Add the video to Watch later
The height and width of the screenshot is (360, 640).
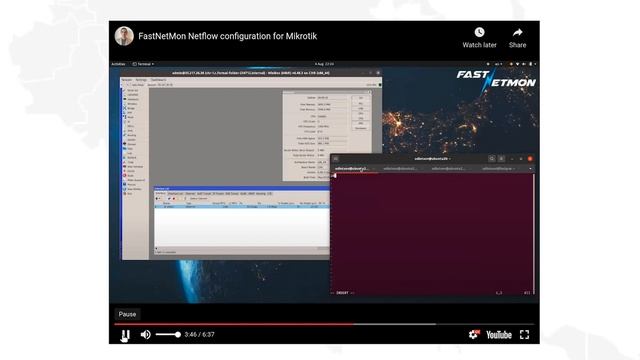point(480,38)
